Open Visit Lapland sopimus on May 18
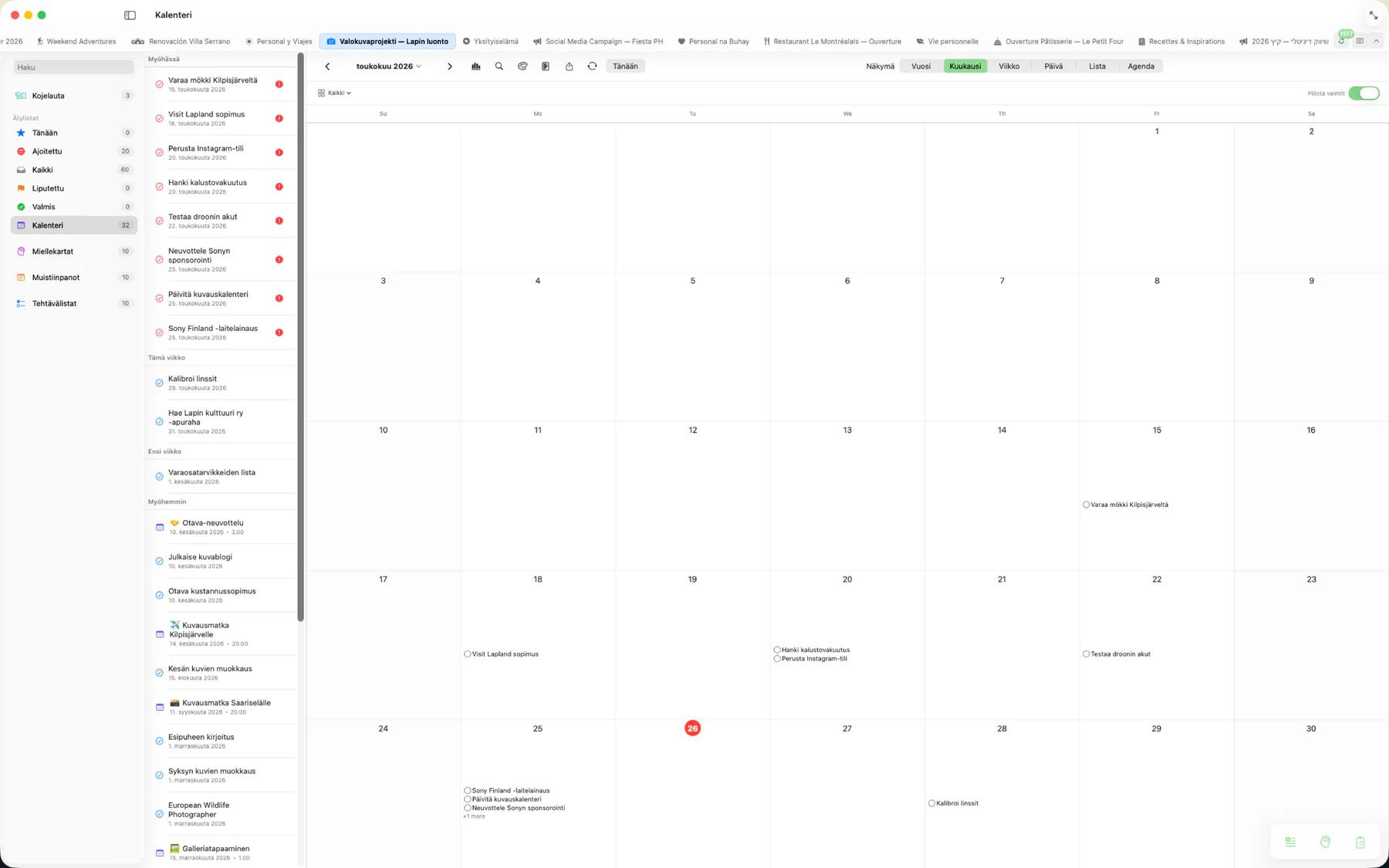The image size is (1389, 868). click(505, 654)
